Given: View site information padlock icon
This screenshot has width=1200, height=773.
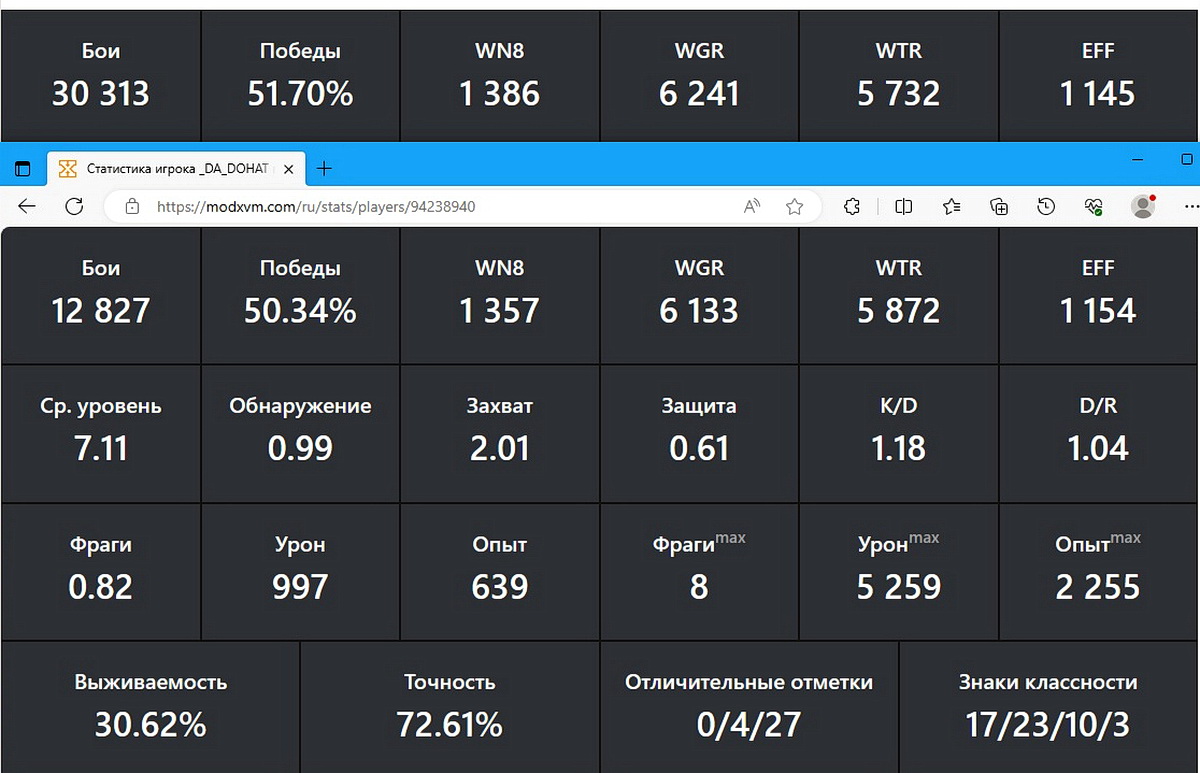Looking at the screenshot, I should tap(132, 207).
